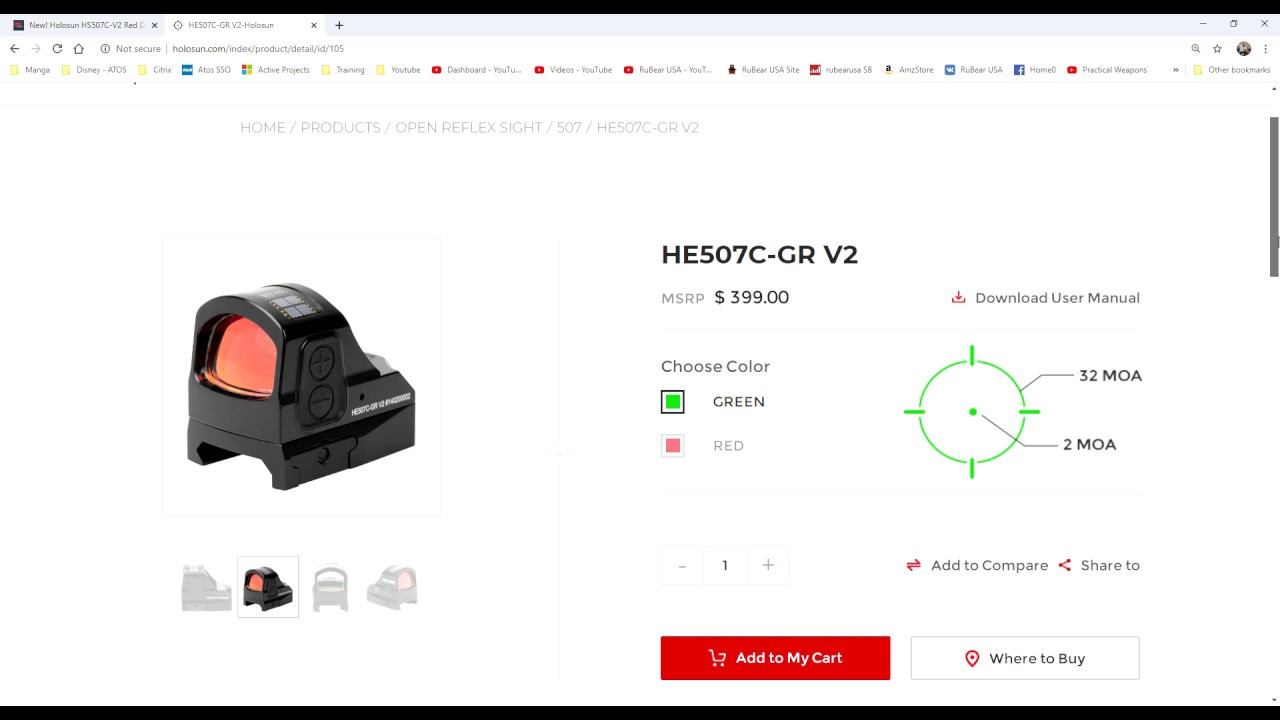Decrease quantity with minus button
1280x720 pixels.
[x=682, y=565]
